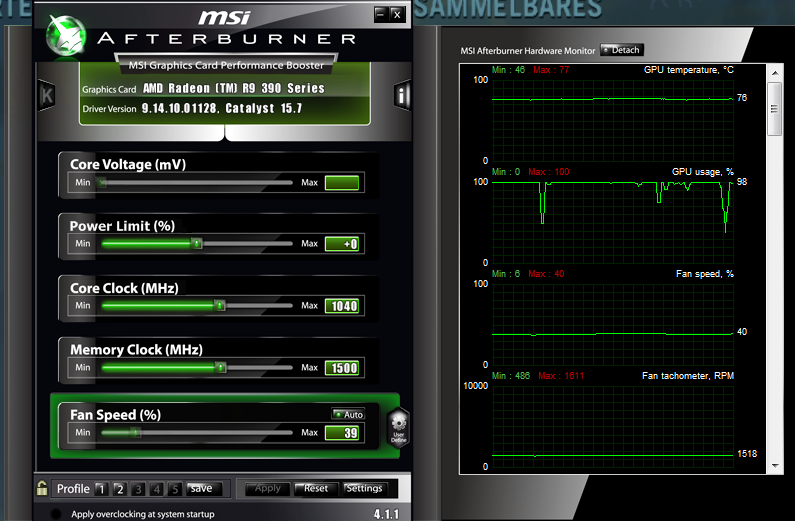Toggle Apply overclocking at system startup
This screenshot has height=521, width=795.
(55, 513)
